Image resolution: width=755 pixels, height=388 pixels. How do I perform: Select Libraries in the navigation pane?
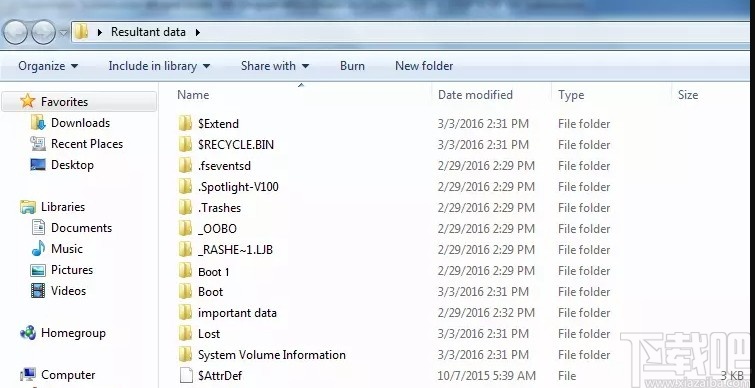[63, 207]
